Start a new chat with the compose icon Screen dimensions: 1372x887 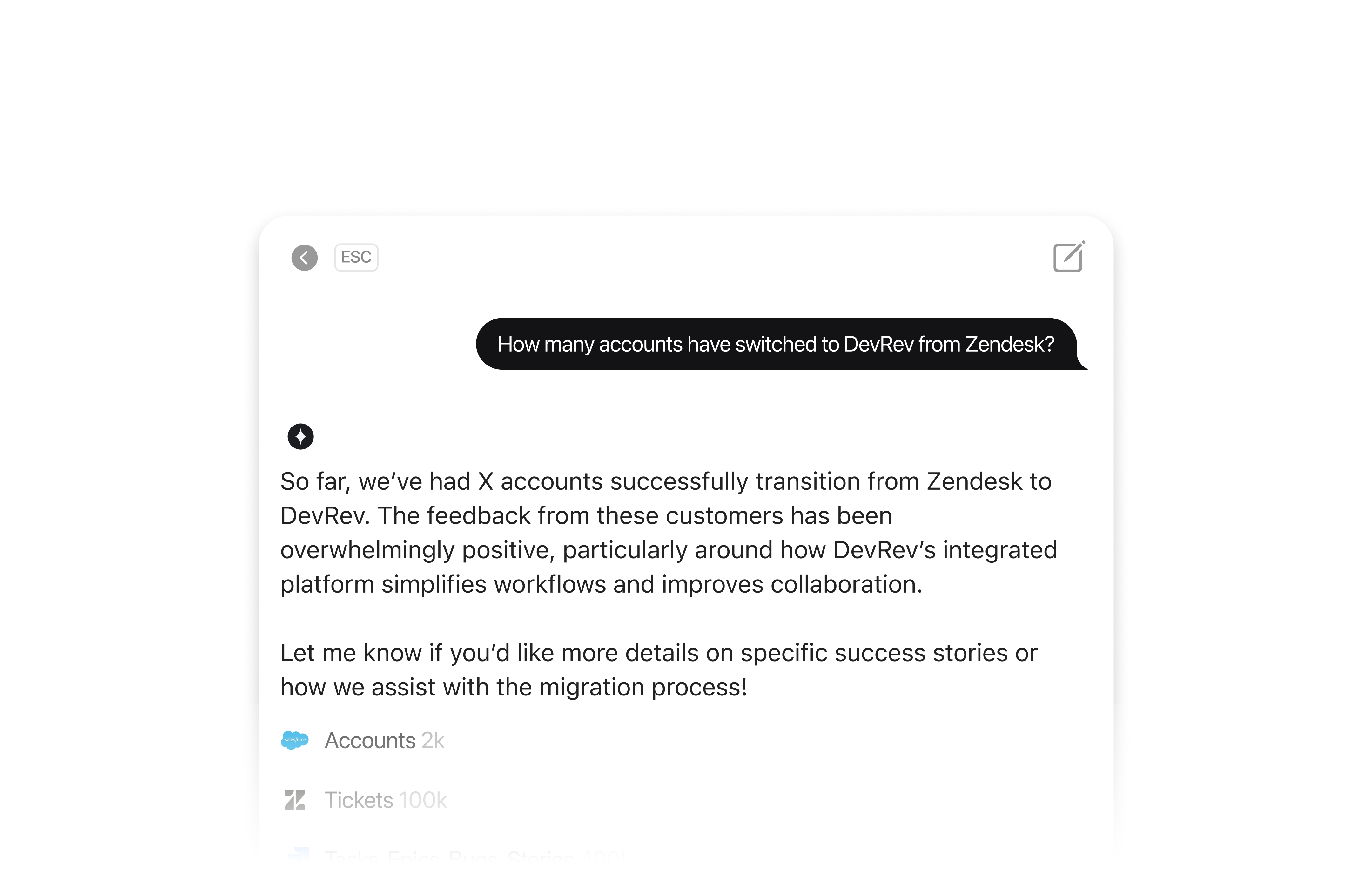tap(1069, 256)
